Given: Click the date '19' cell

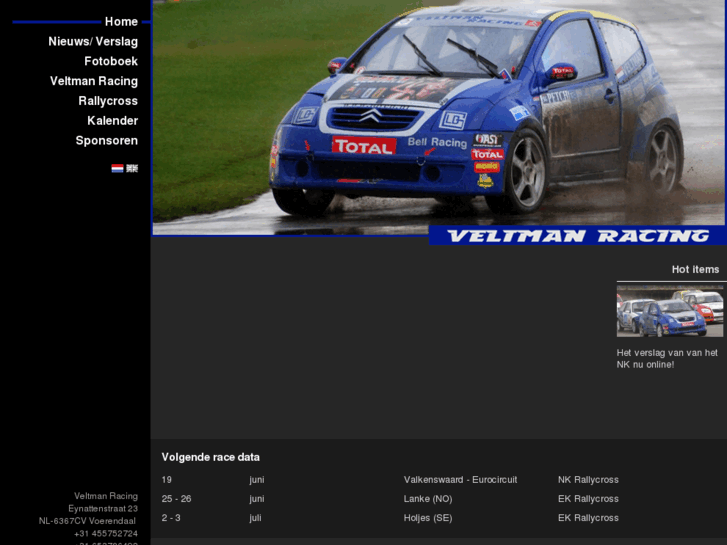Looking at the screenshot, I should (166, 480).
